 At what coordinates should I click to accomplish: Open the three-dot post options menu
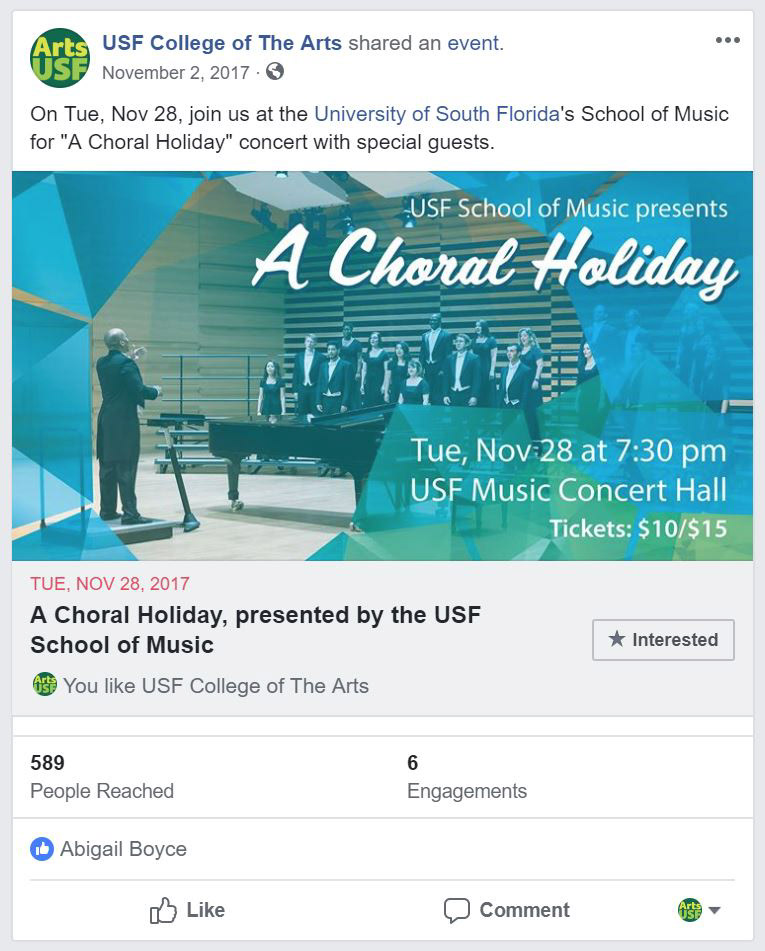point(728,41)
